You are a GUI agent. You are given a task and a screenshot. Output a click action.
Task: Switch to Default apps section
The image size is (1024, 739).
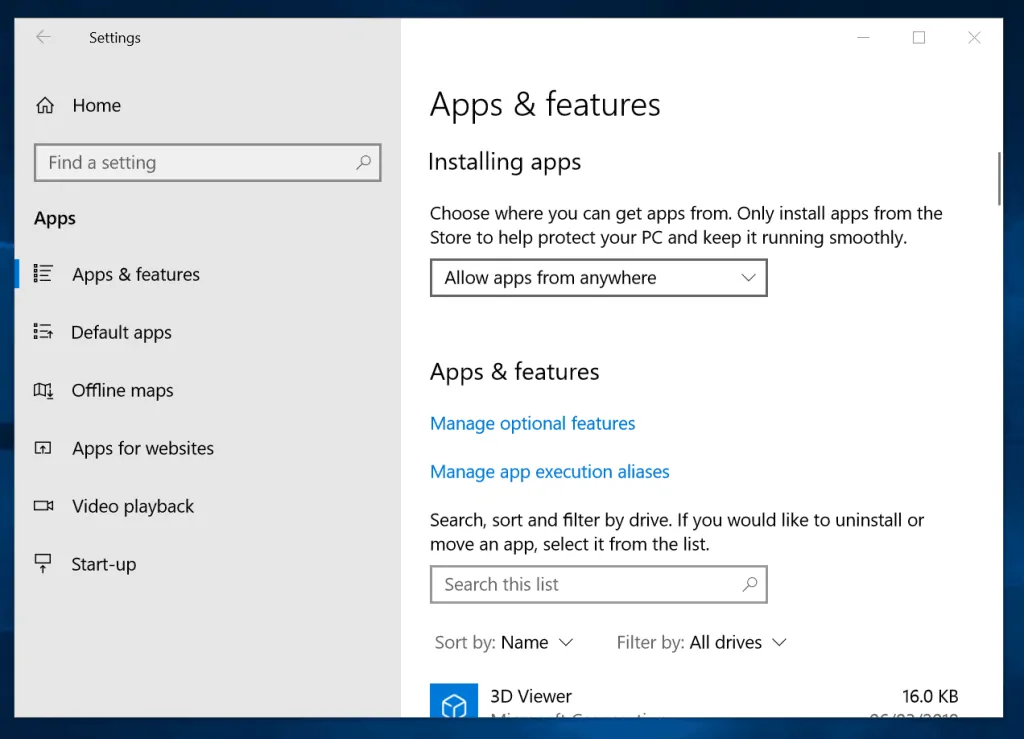208,332
